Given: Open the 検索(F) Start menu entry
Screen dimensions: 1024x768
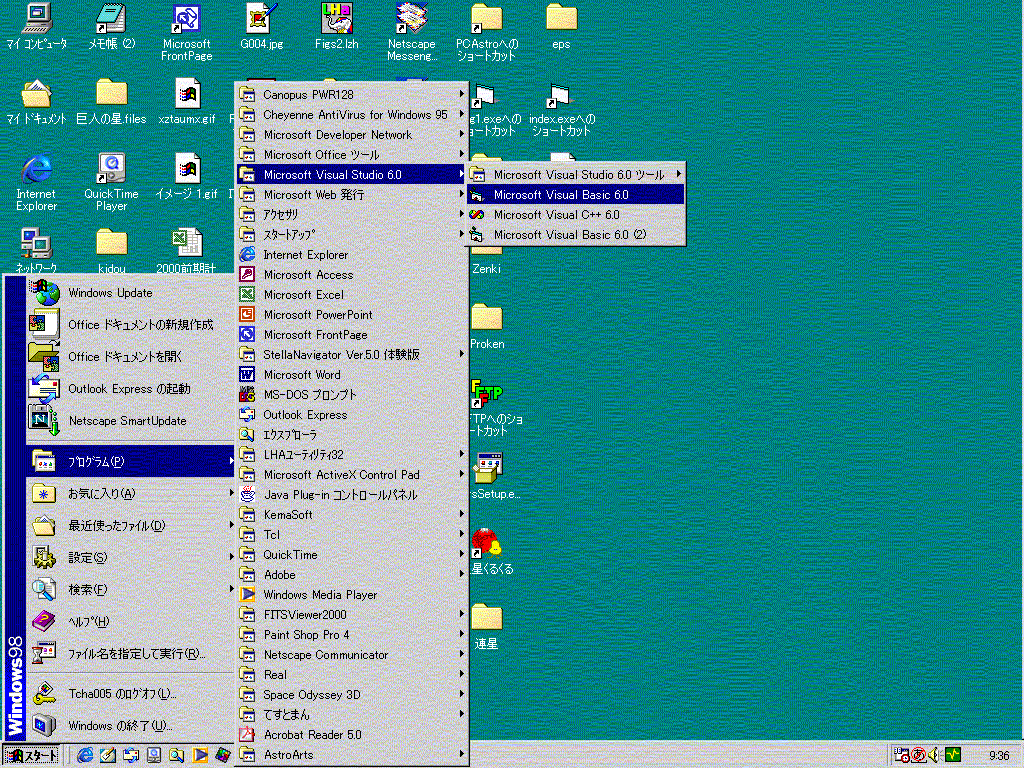Looking at the screenshot, I should (130, 590).
